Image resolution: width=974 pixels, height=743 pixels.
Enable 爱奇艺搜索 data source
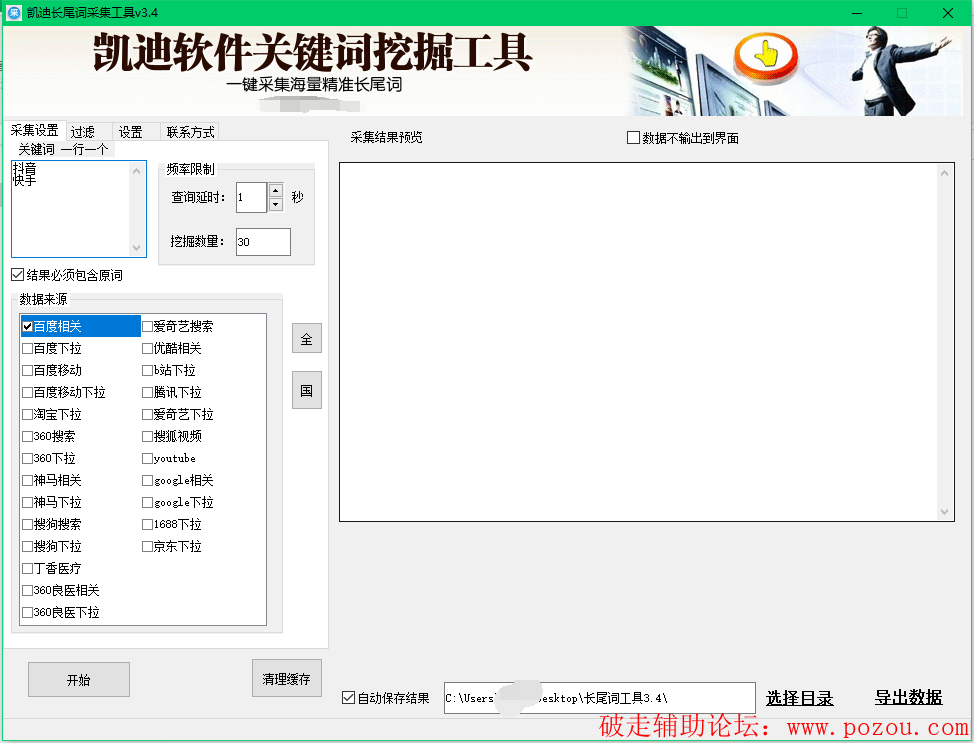(147, 326)
